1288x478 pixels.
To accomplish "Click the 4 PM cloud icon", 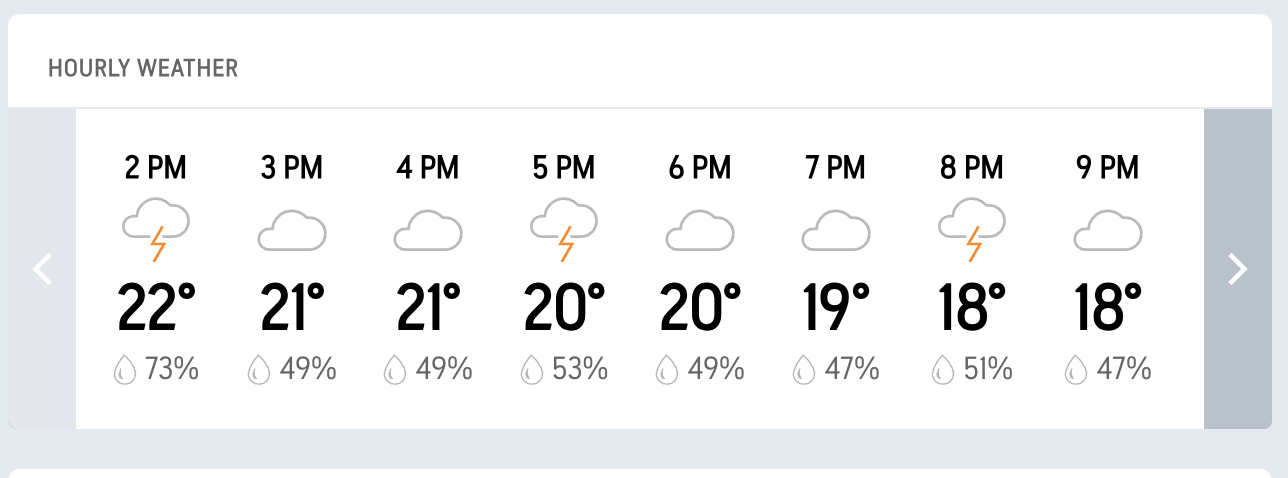I will pyautogui.click(x=428, y=230).
